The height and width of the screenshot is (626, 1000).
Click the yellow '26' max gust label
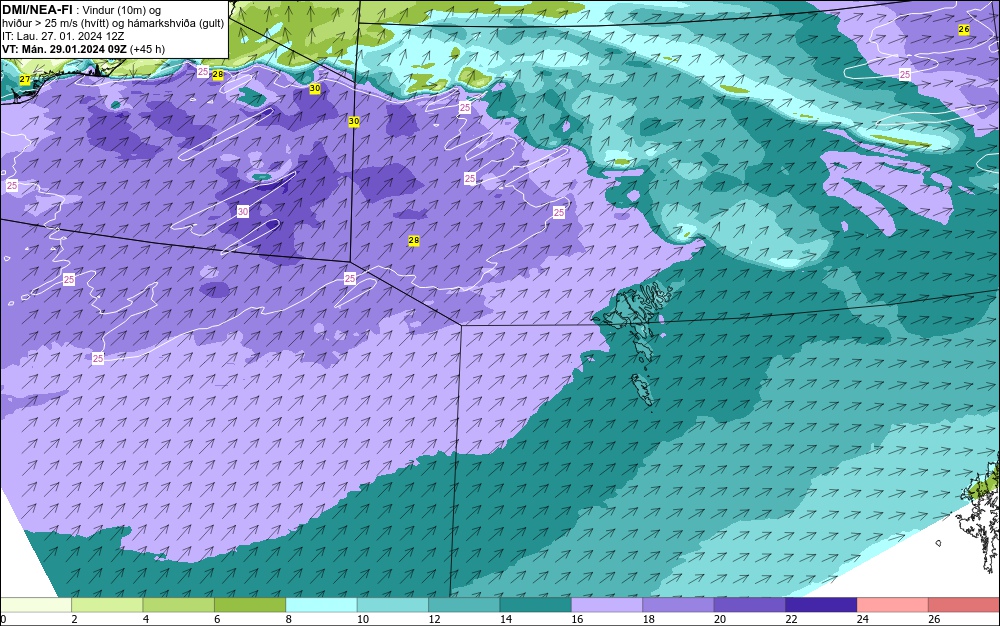click(964, 29)
